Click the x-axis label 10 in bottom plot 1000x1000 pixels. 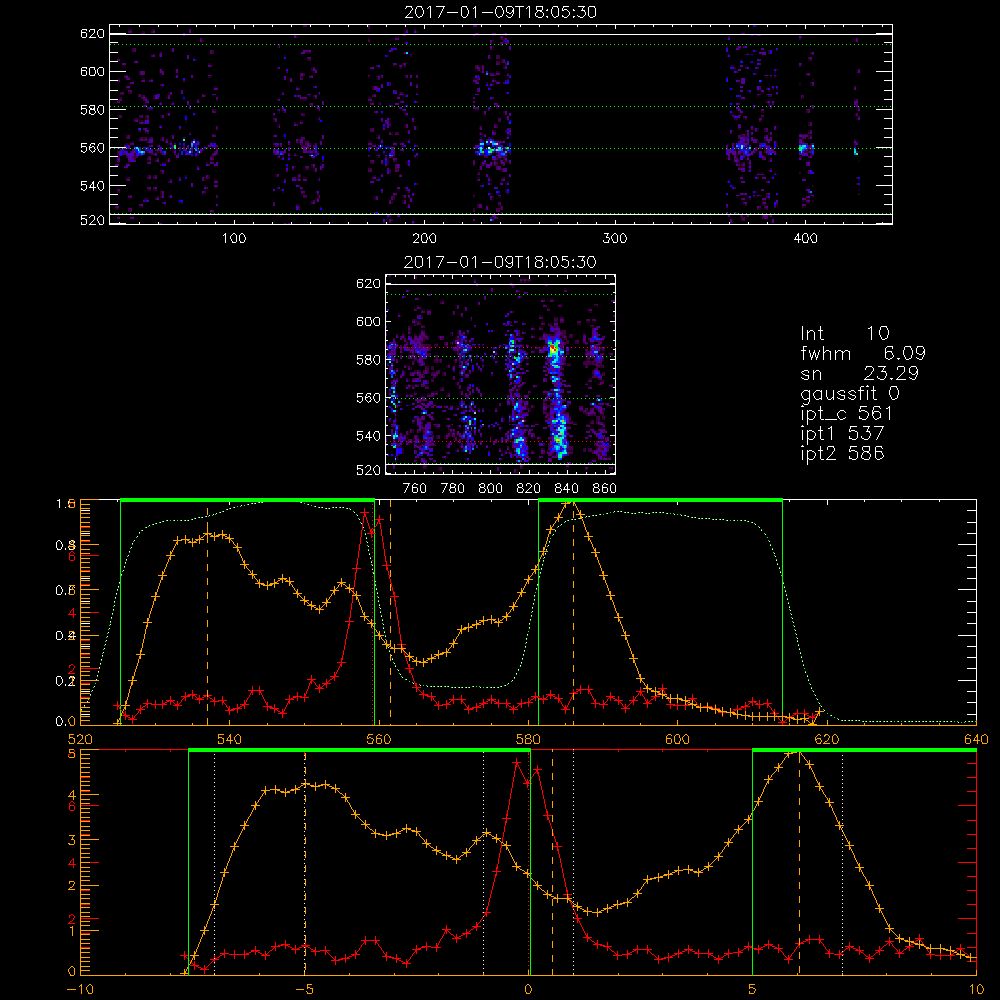[x=976, y=989]
